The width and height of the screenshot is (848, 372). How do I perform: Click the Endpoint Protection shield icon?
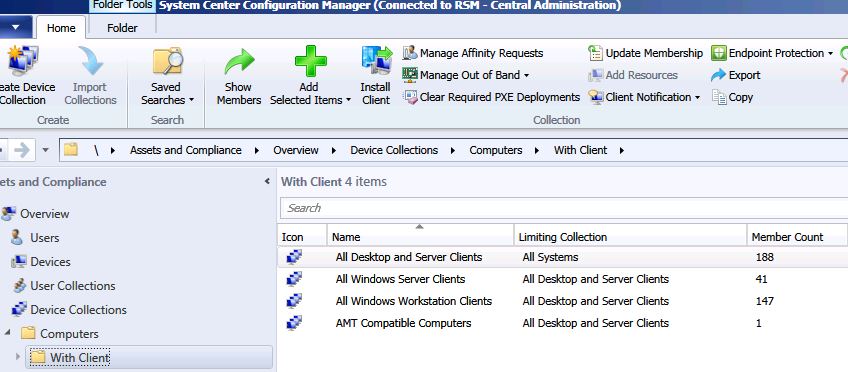(719, 53)
